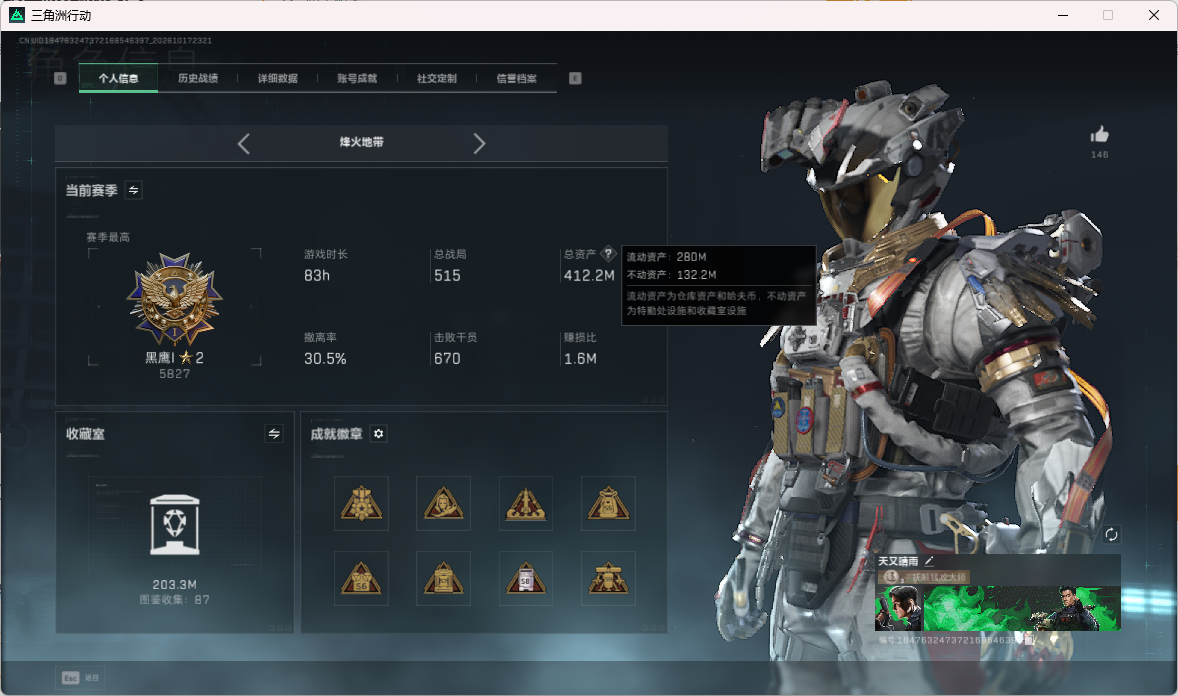This screenshot has width=1178, height=696.
Task: Copy the player ID number
Action: (1029, 640)
